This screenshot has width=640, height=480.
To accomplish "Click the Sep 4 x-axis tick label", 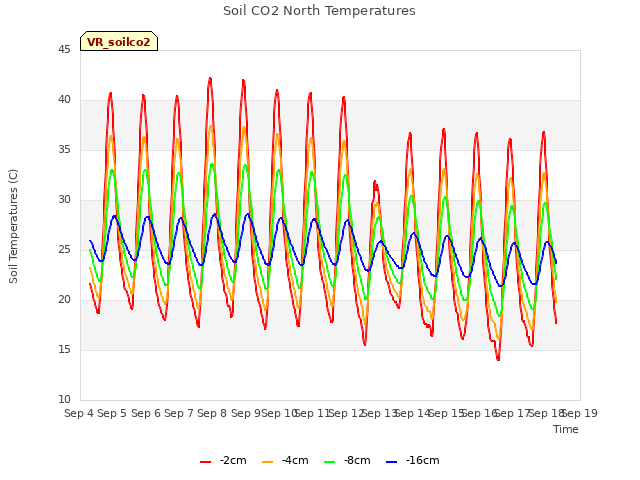I will (79, 413).
